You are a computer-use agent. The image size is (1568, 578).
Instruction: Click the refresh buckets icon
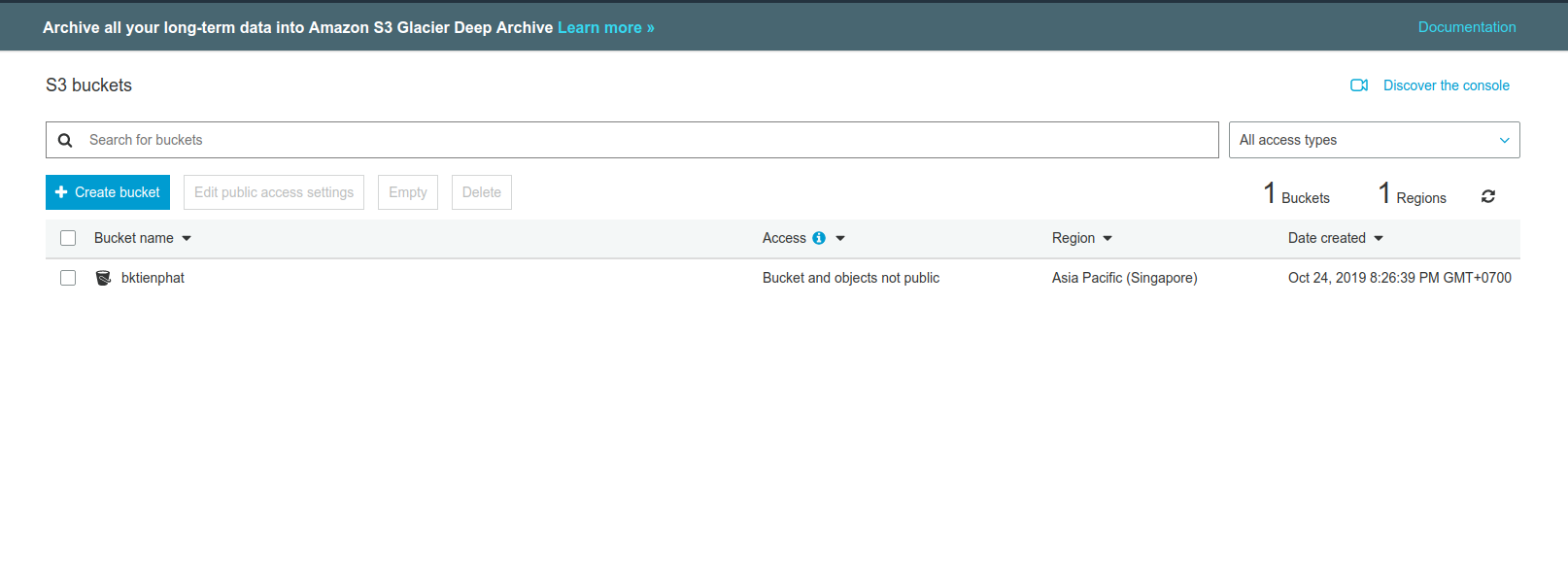(x=1488, y=196)
